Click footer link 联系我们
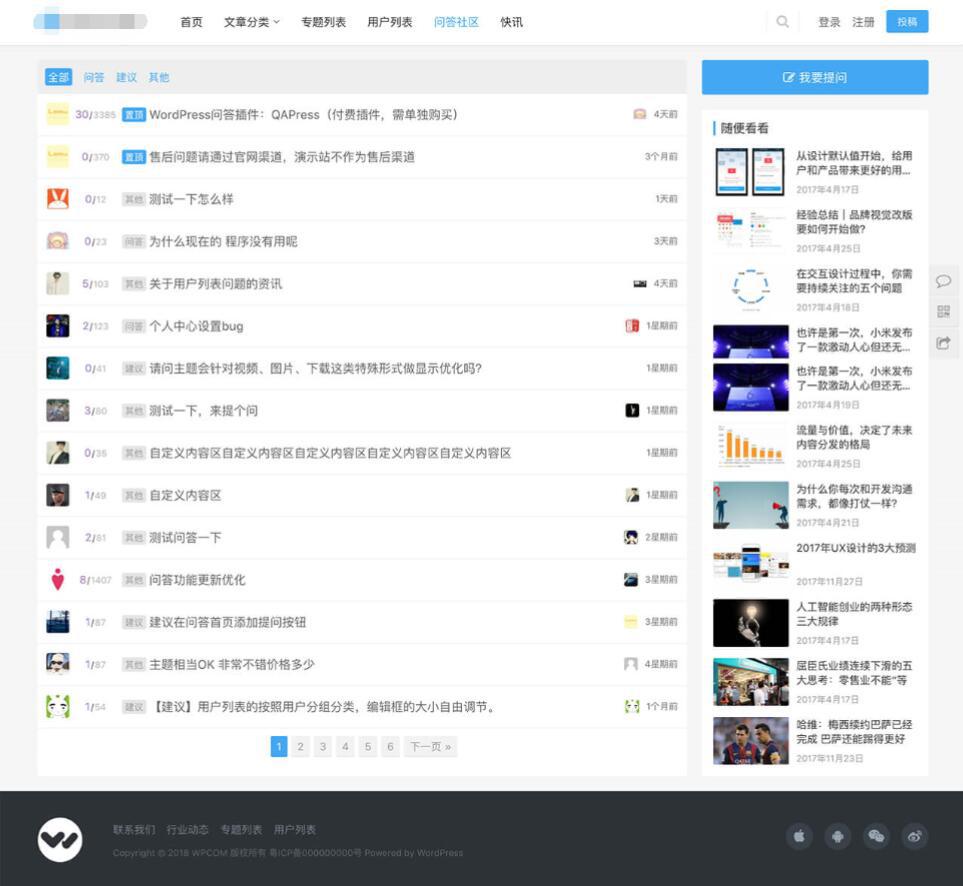This screenshot has width=963, height=886. click(134, 830)
